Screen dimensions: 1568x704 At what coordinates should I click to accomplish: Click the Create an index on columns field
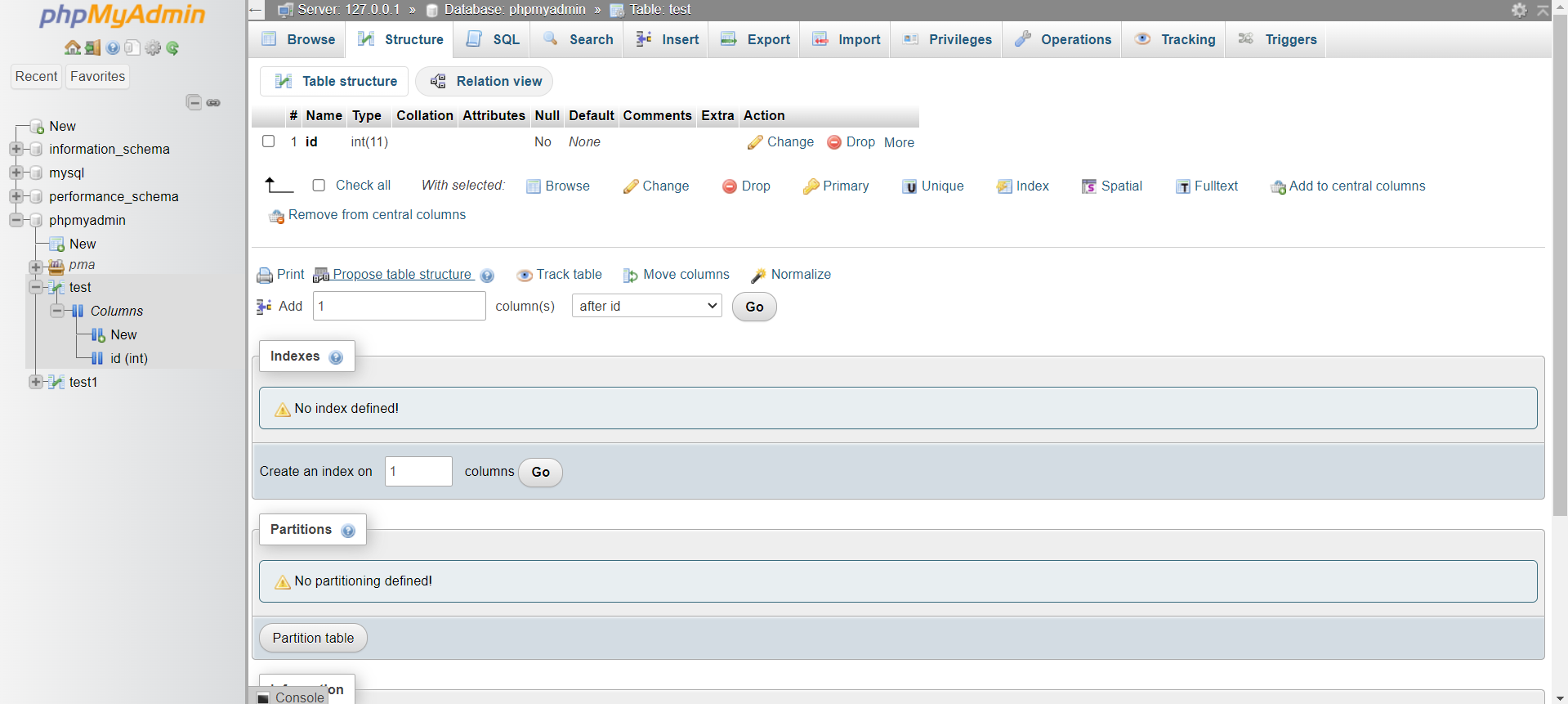[x=418, y=471]
